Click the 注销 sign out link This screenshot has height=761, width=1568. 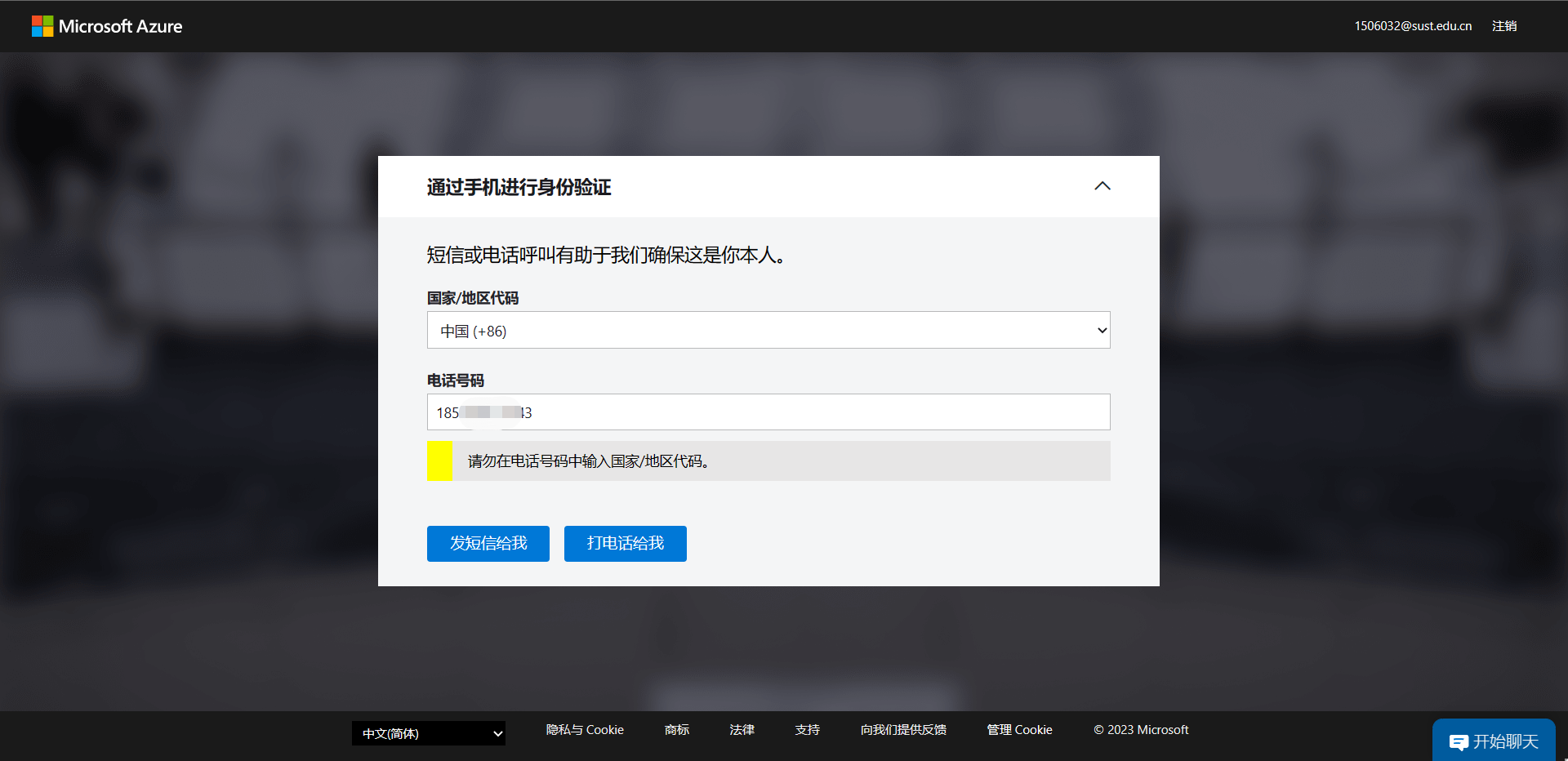coord(1503,26)
